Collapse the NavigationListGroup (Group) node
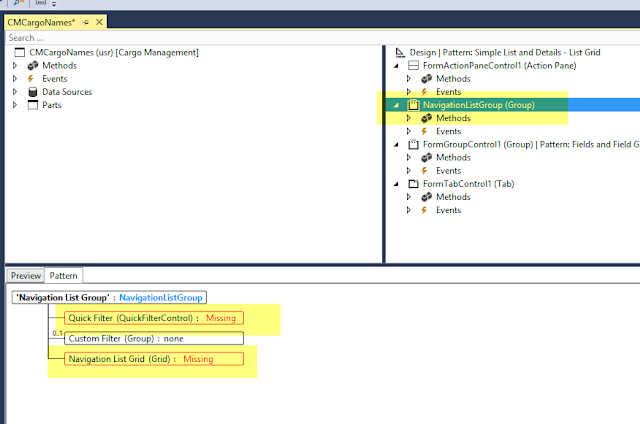Viewport: 640px width, 424px height. pos(396,105)
